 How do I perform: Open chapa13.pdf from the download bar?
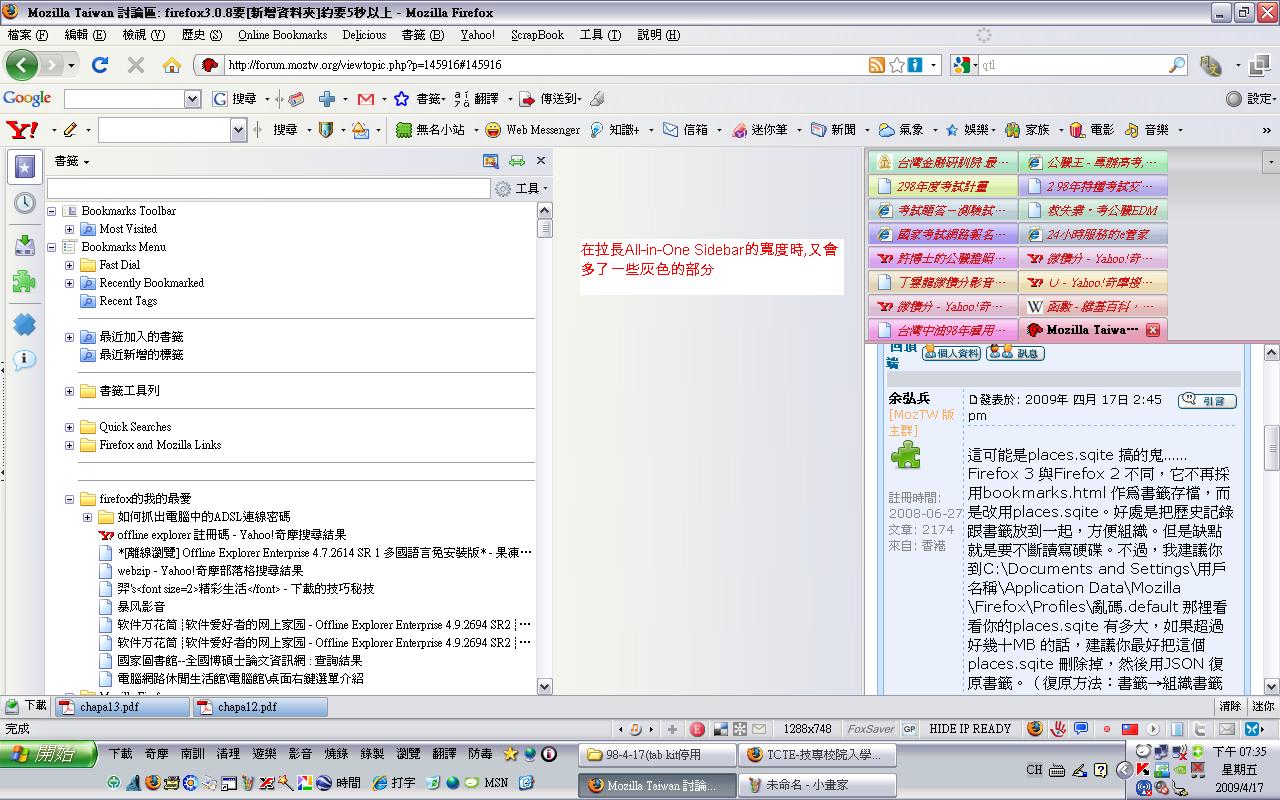123,707
